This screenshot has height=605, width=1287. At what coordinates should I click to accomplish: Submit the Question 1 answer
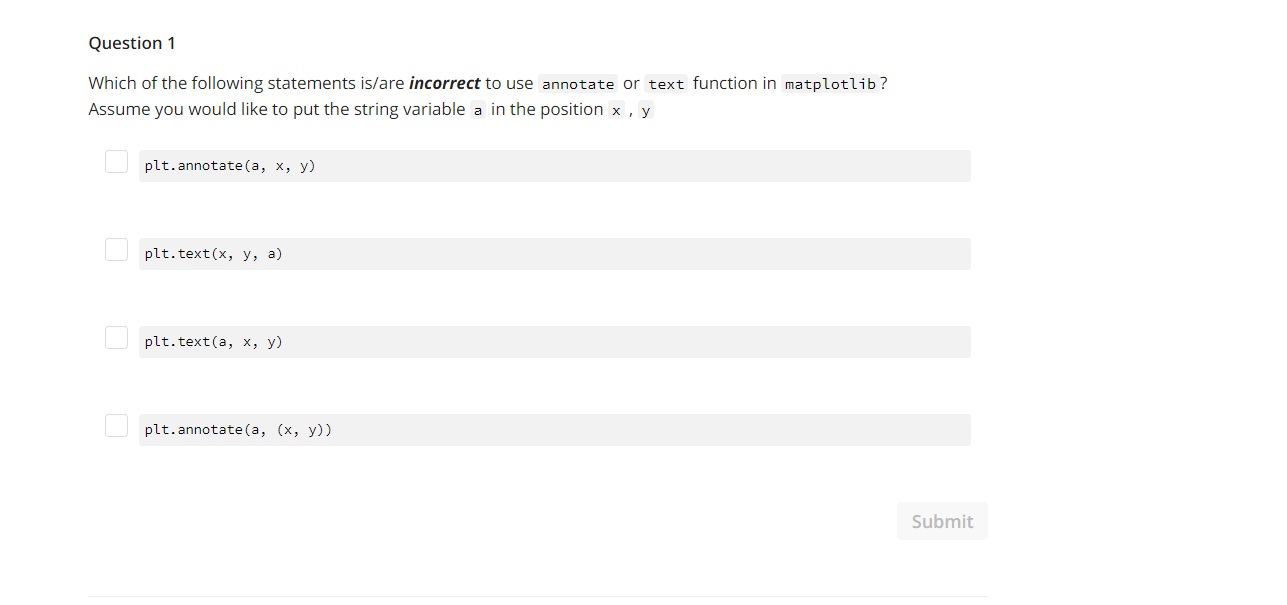(x=942, y=521)
